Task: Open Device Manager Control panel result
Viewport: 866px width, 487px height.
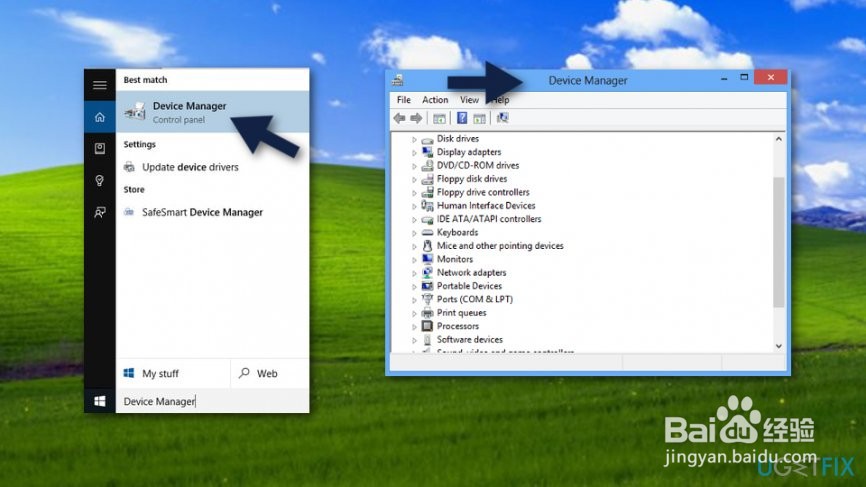Action: coord(213,112)
